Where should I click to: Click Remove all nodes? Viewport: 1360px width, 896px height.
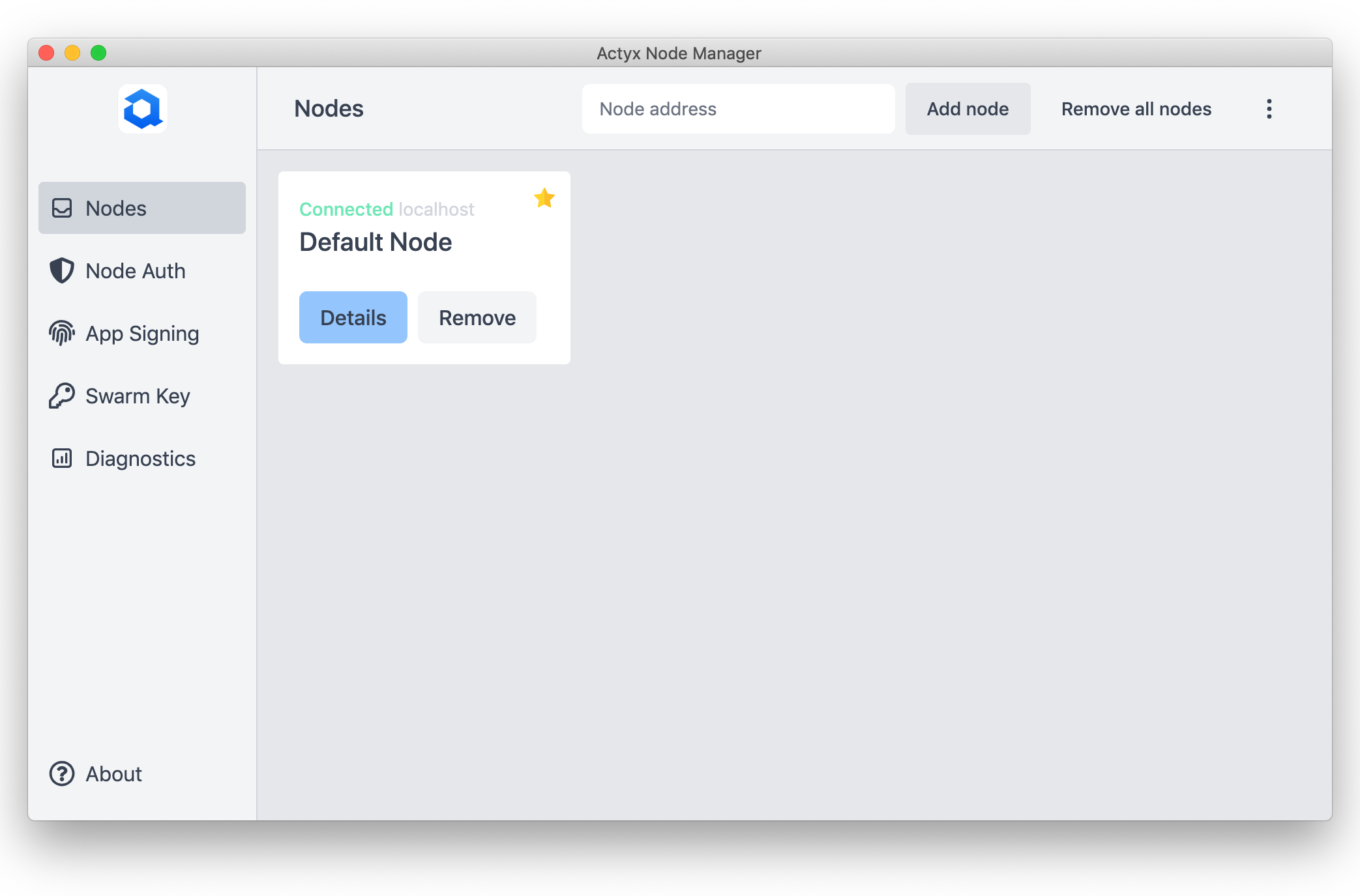(1136, 109)
